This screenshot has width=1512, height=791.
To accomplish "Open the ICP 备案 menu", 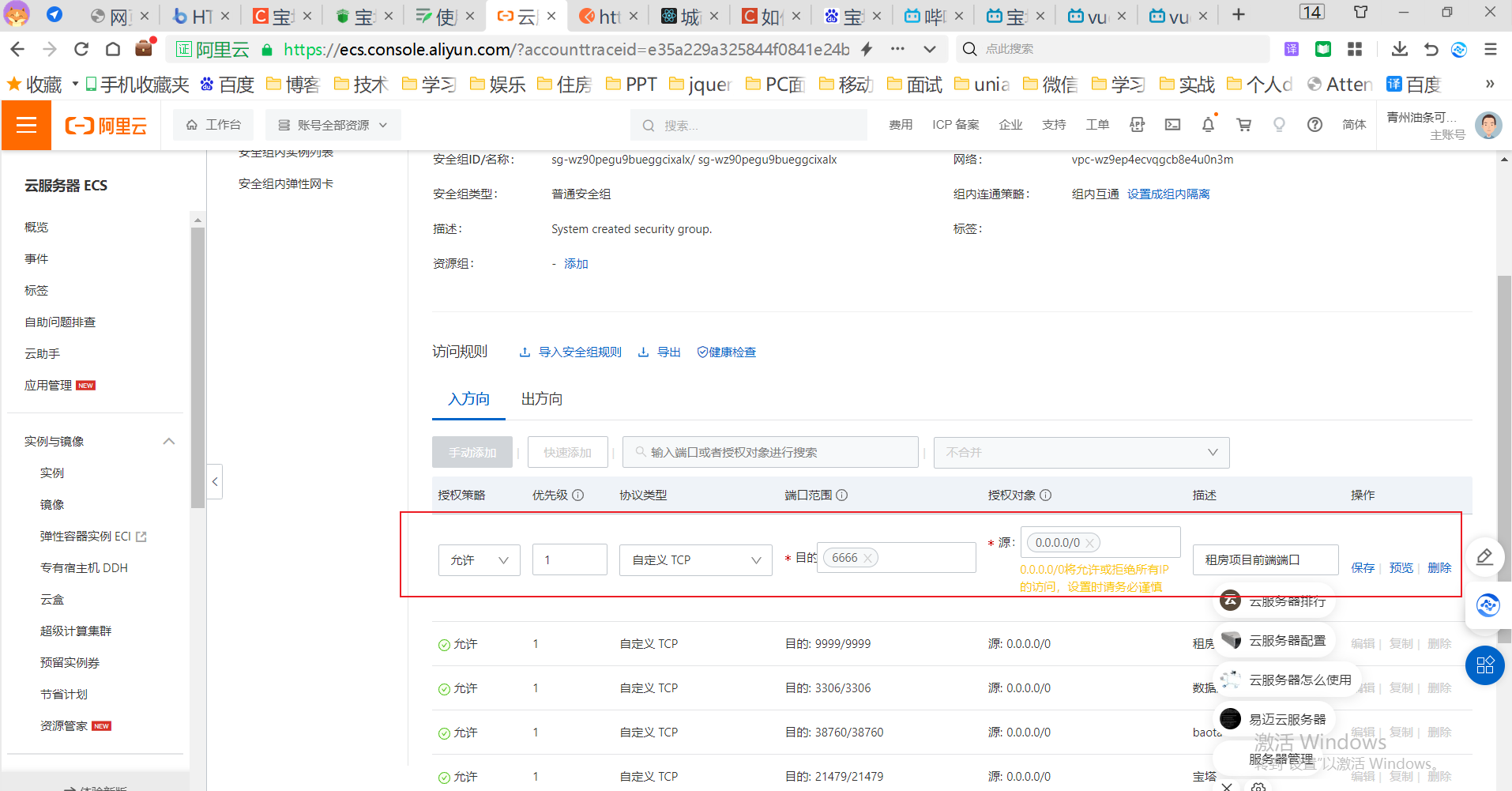I will click(955, 125).
